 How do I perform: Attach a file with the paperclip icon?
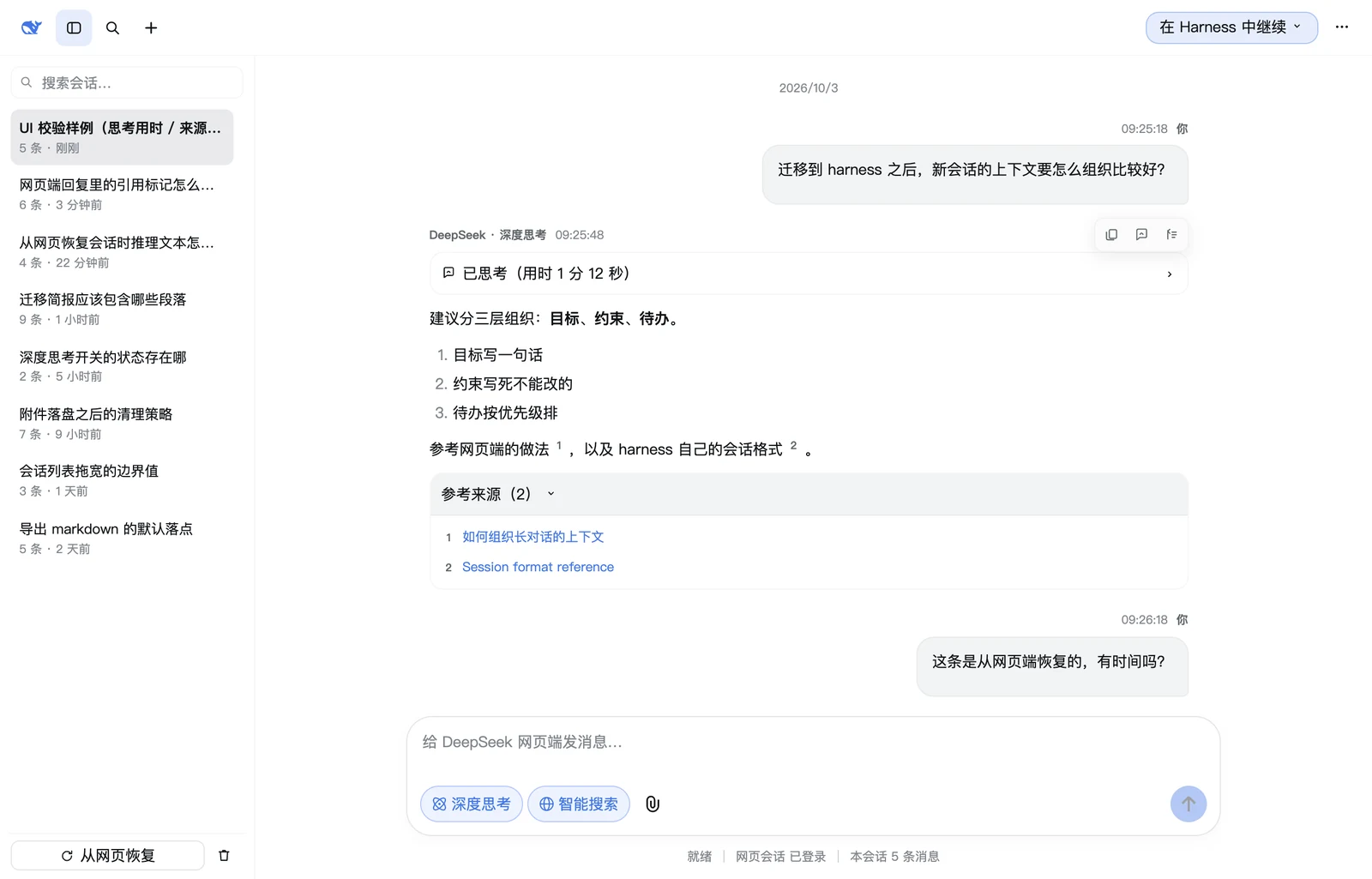653,804
